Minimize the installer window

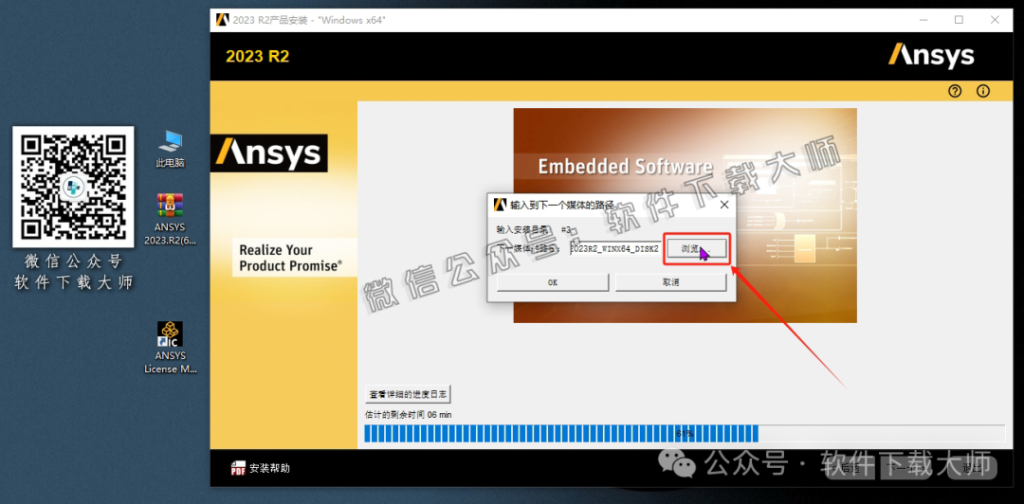[x=923, y=20]
